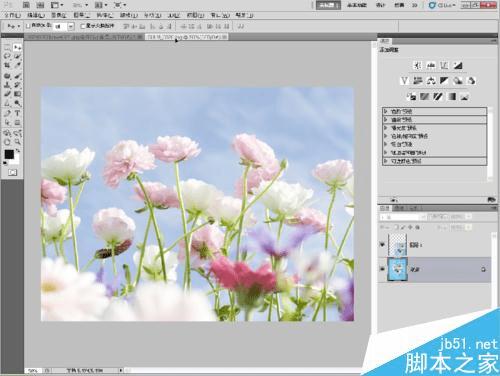Screen dimensions: 500x376
Task: Enable the Auto-Select checkbox
Action: (x=28, y=26)
